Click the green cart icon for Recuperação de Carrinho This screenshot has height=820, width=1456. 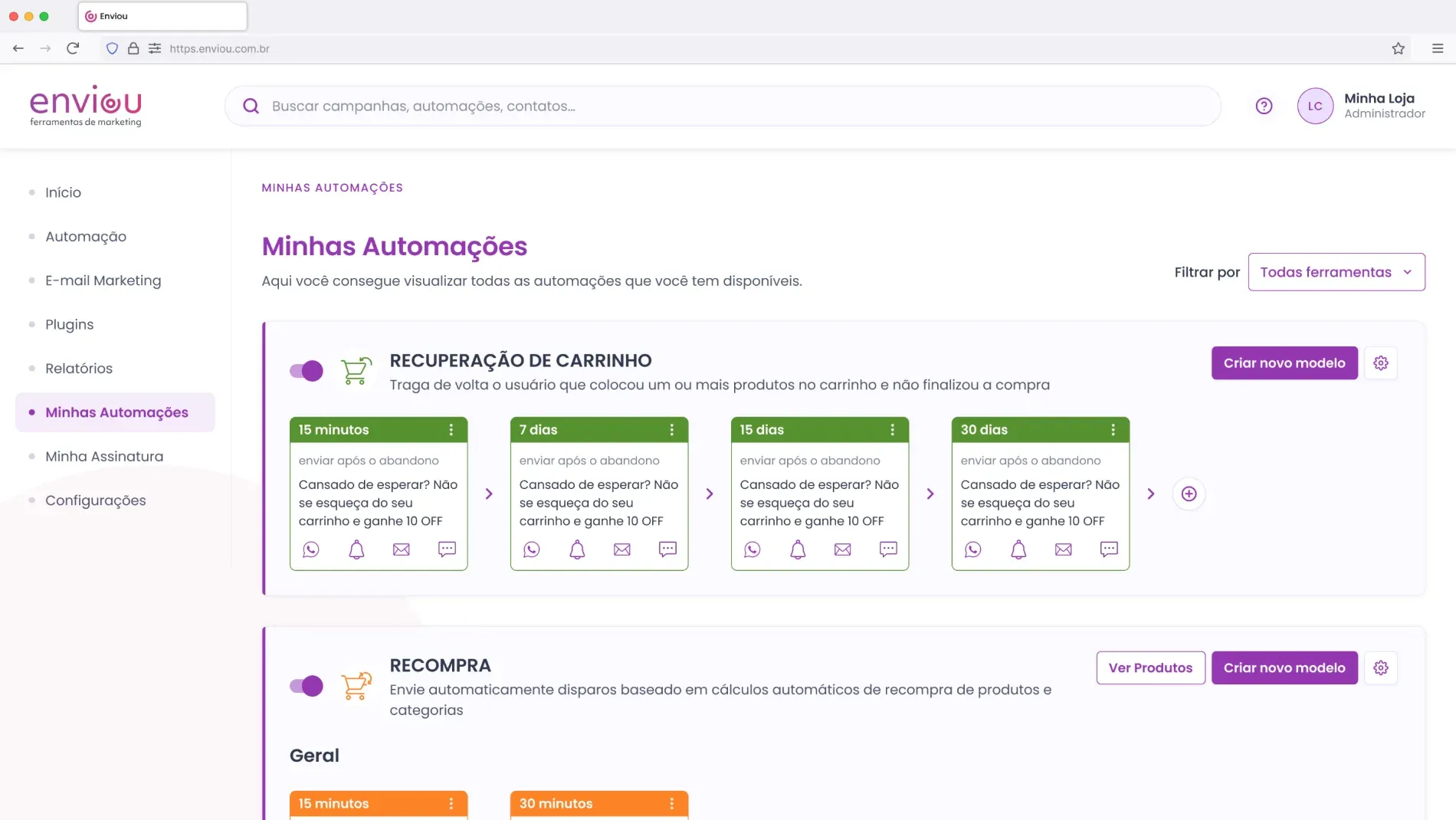click(x=356, y=371)
